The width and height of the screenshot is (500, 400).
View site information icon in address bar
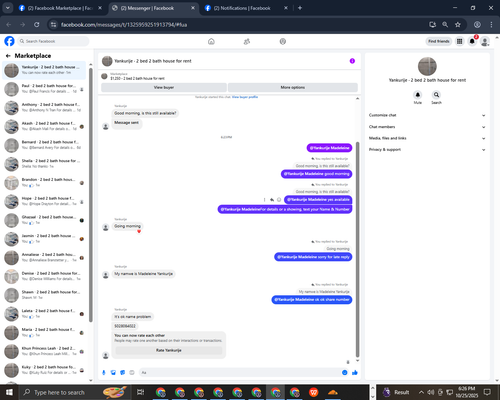pos(53,24)
